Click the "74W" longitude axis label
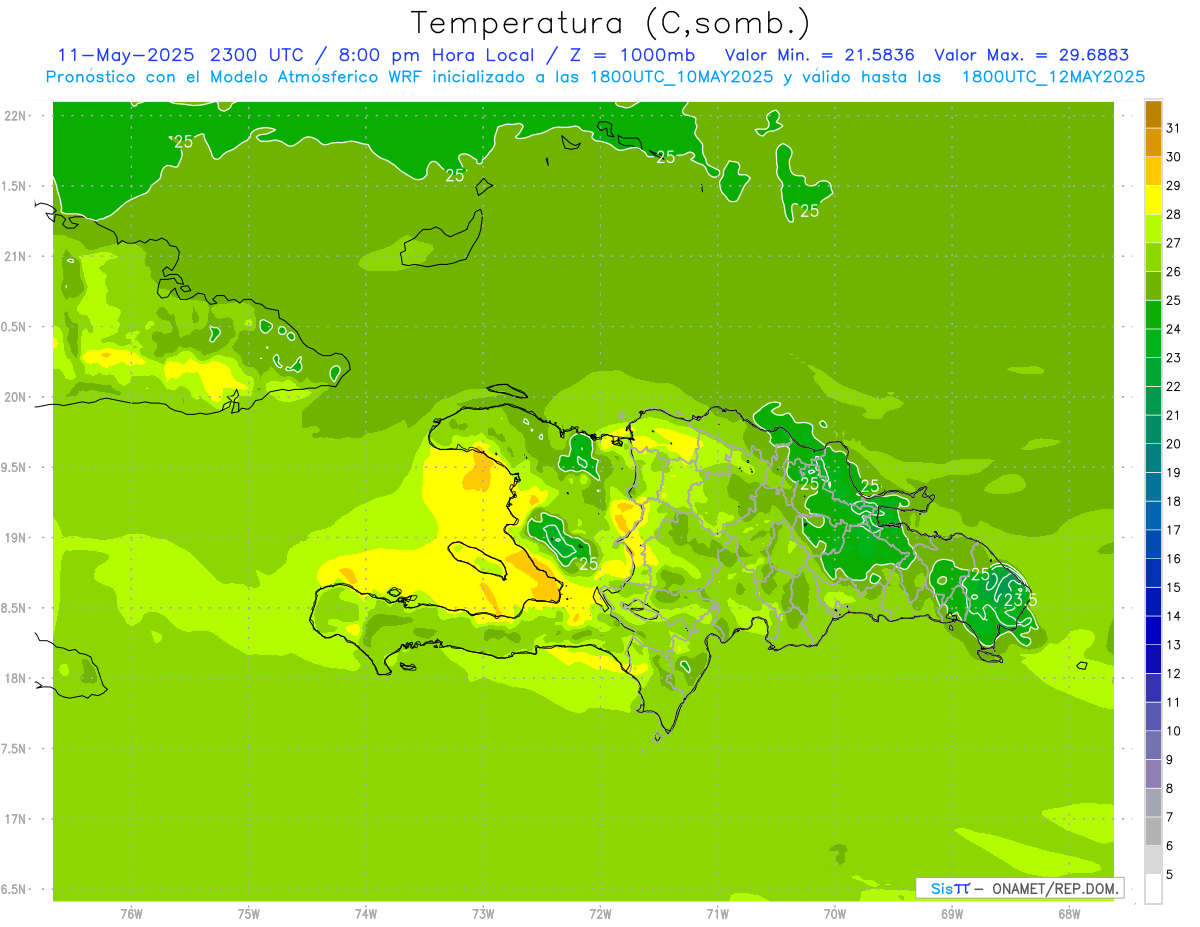Viewport: 1200px width, 927px height. click(x=365, y=914)
